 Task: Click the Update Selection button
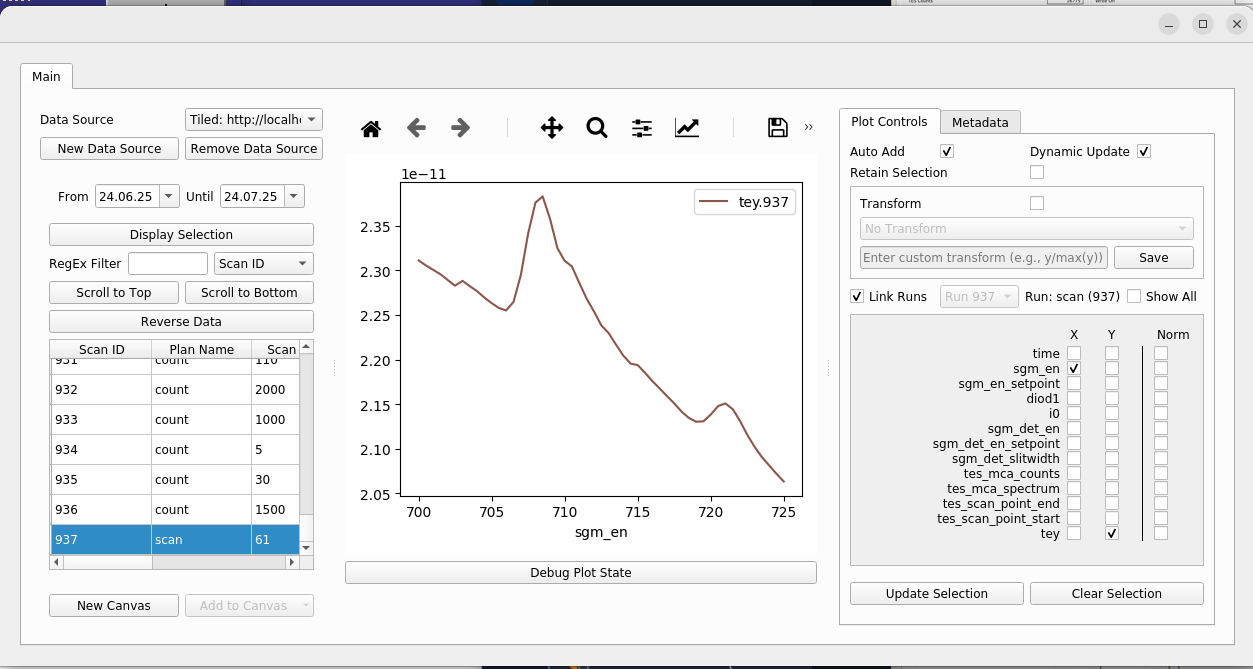(x=937, y=594)
